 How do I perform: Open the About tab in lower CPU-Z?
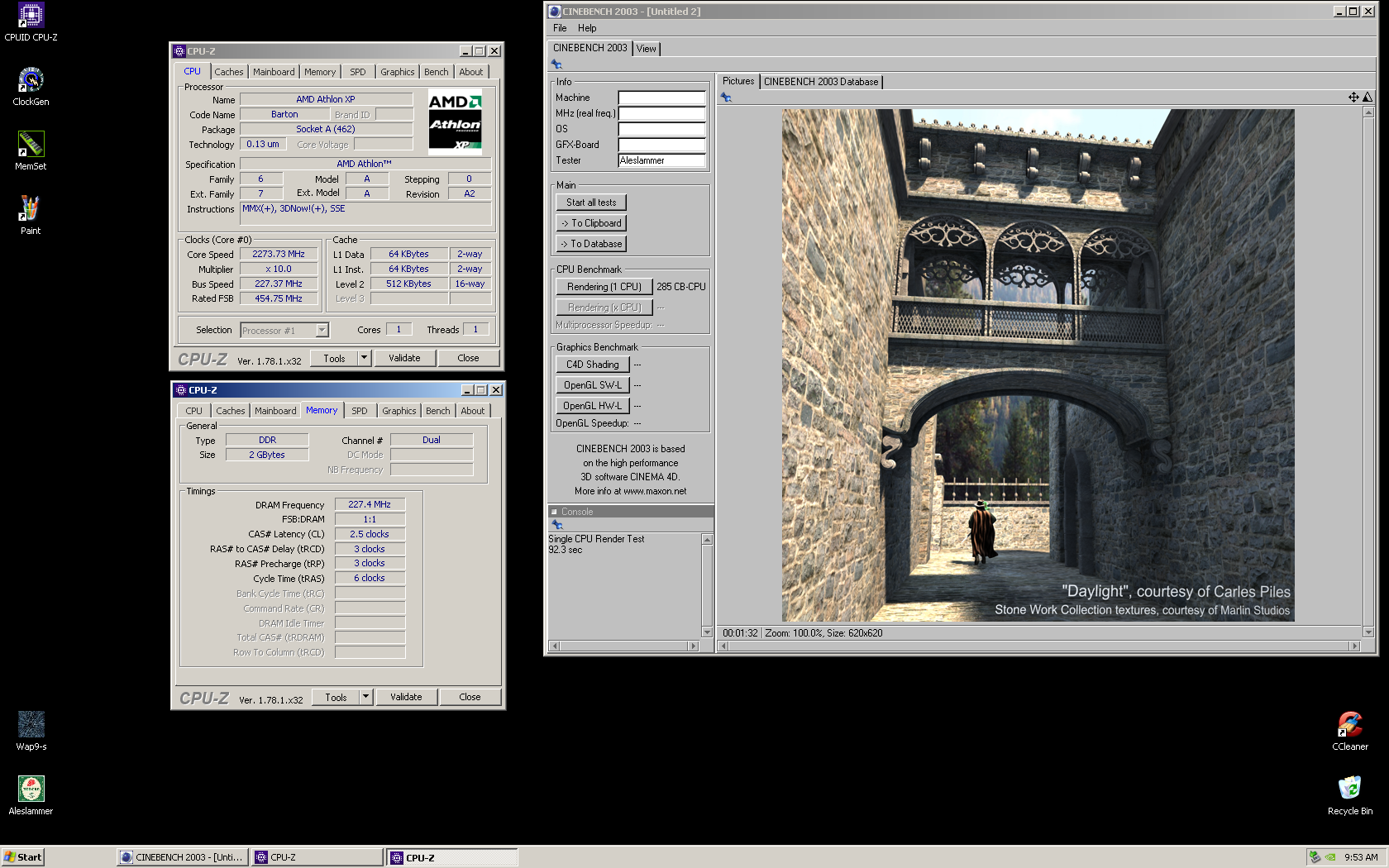point(473,411)
